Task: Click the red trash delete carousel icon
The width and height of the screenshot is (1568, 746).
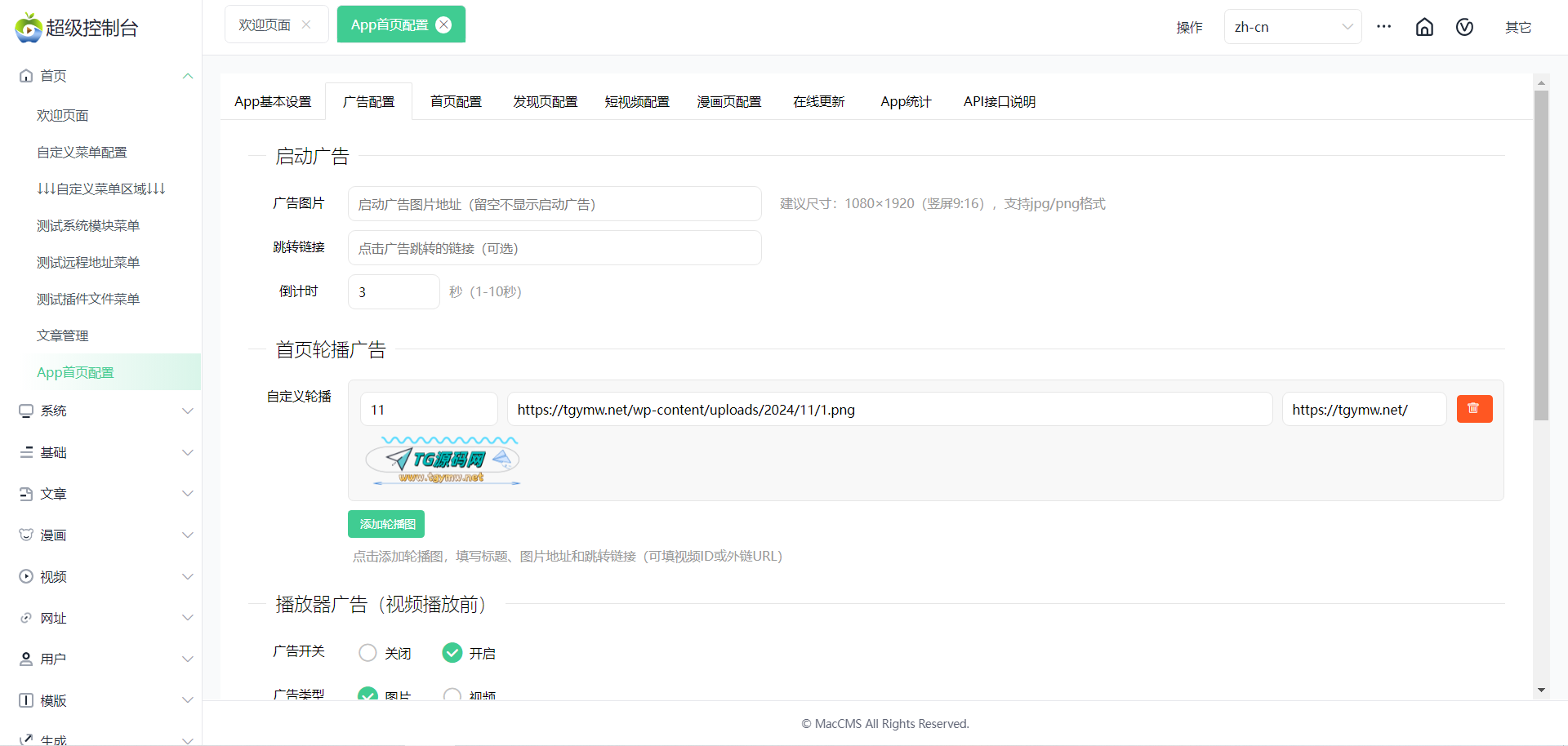Action: pyautogui.click(x=1474, y=409)
